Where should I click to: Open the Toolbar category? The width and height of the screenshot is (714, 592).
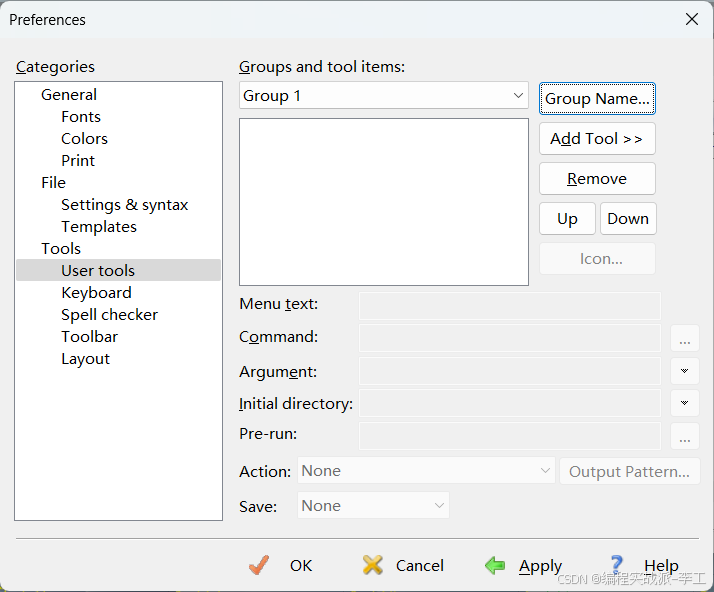90,337
